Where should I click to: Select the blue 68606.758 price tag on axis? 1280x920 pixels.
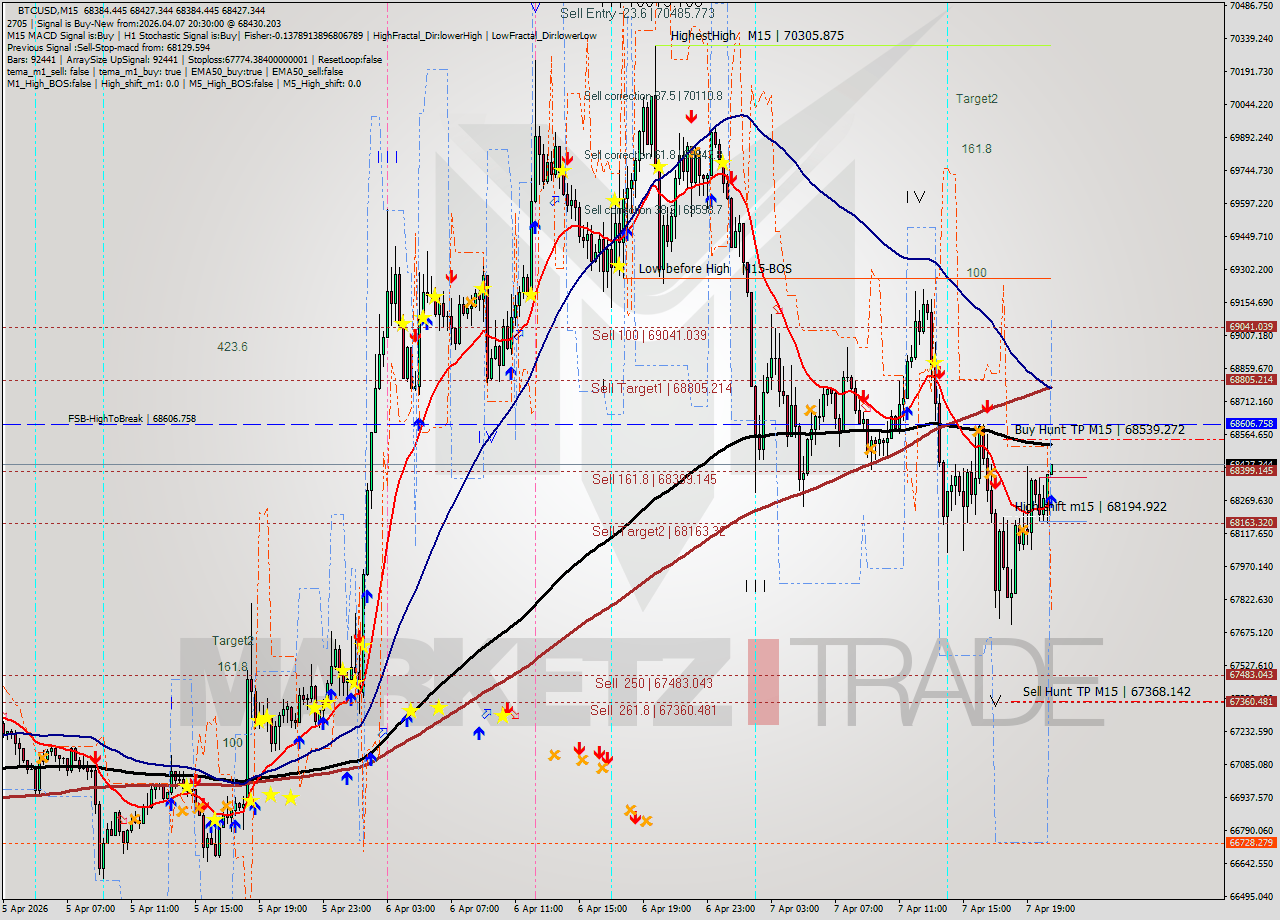pyautogui.click(x=1250, y=424)
